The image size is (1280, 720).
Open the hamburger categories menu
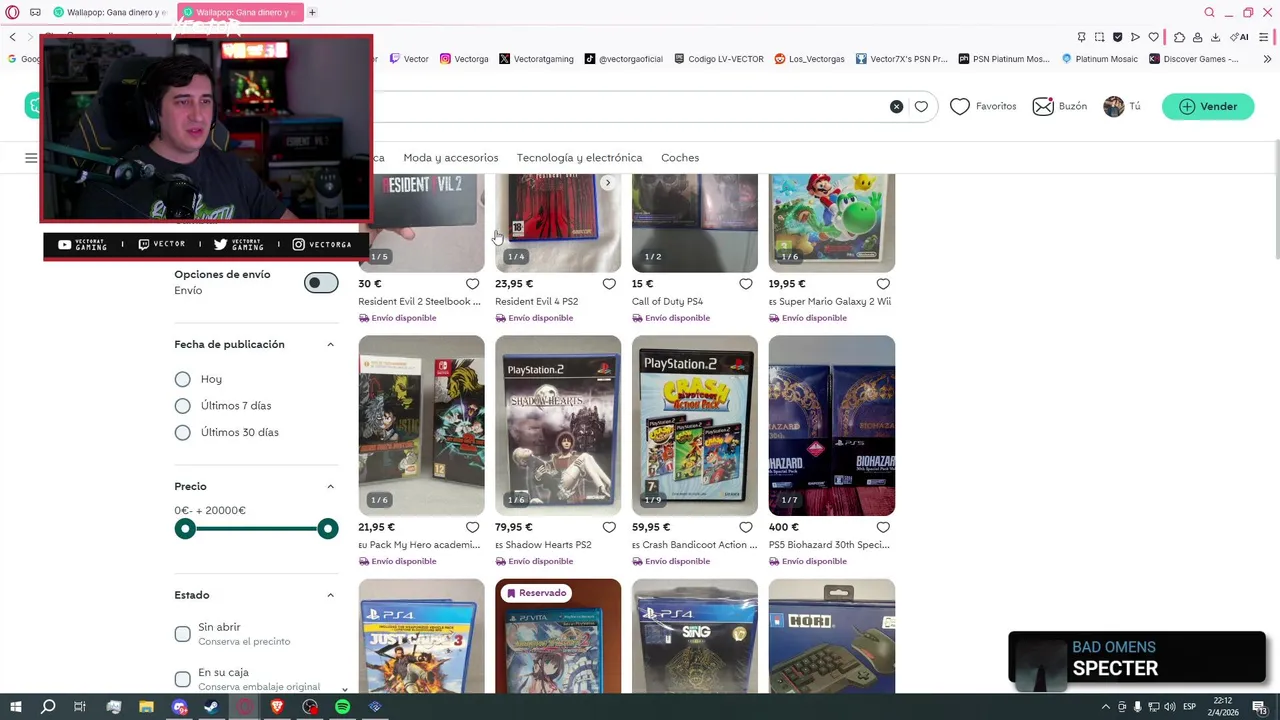click(x=31, y=158)
